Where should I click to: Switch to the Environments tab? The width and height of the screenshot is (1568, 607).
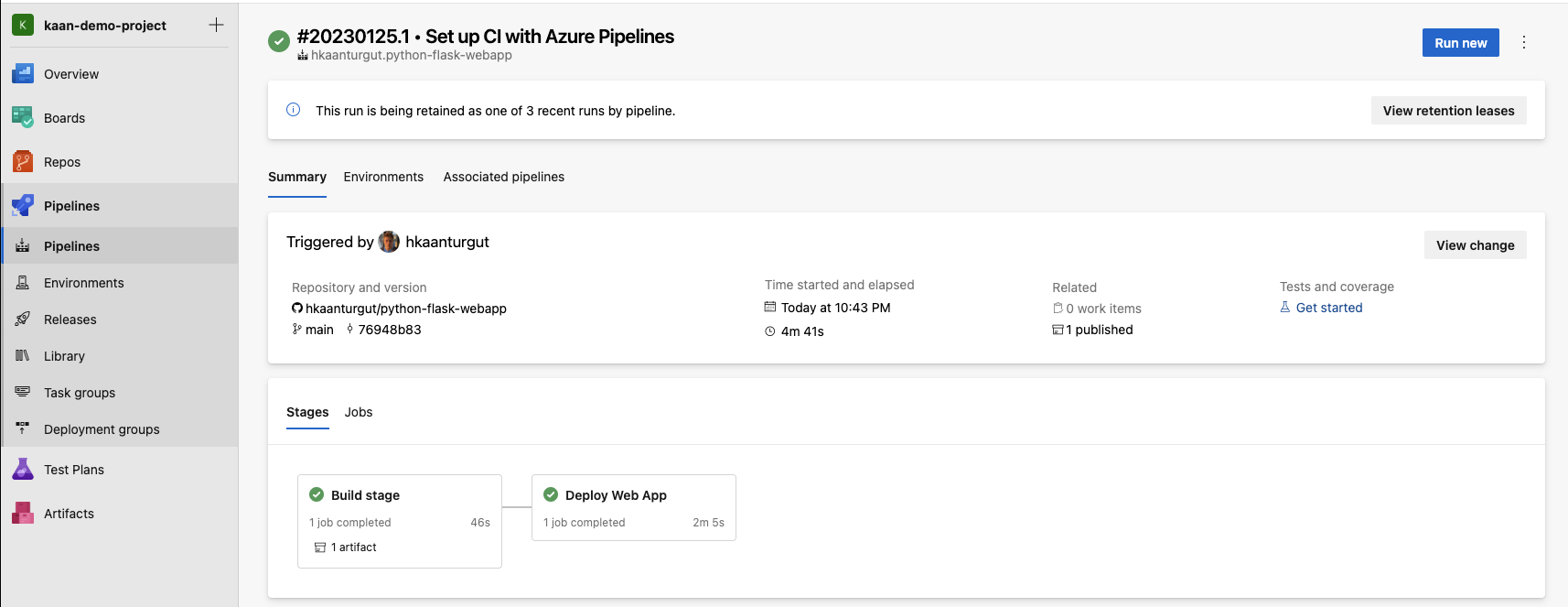click(383, 178)
